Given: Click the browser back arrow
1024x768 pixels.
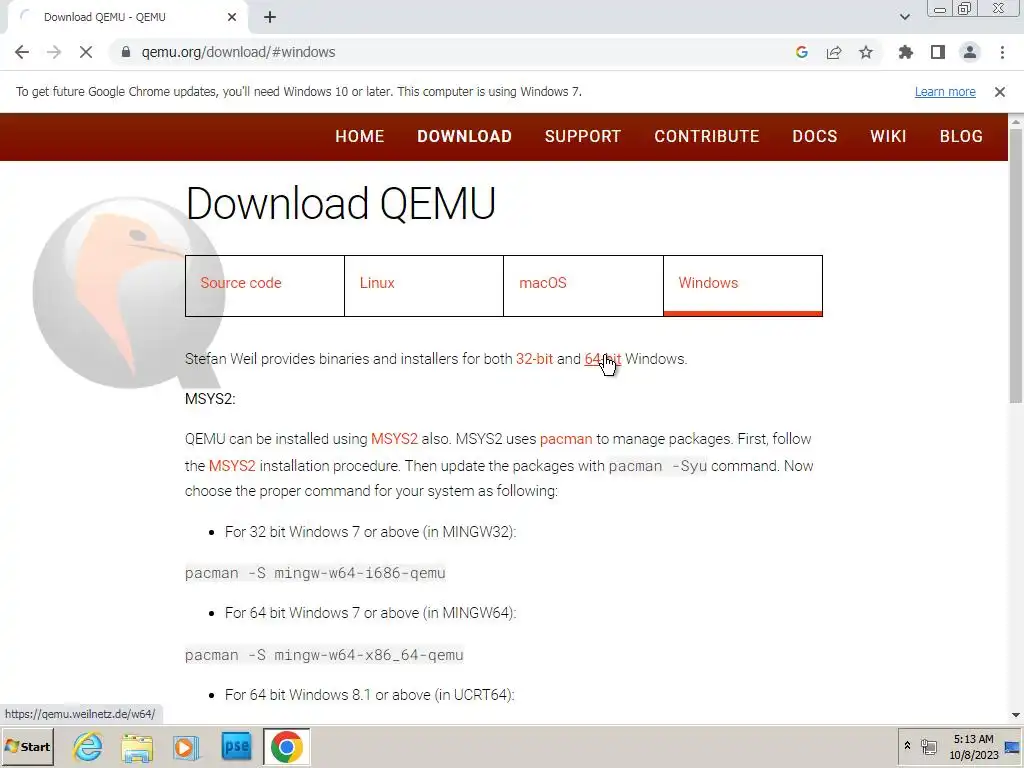Looking at the screenshot, I should tap(22, 52).
